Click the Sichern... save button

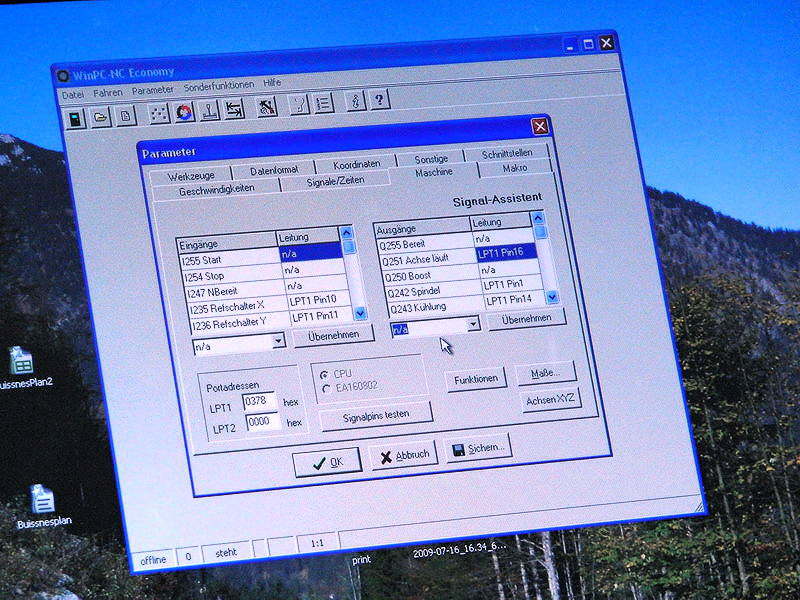(x=478, y=449)
